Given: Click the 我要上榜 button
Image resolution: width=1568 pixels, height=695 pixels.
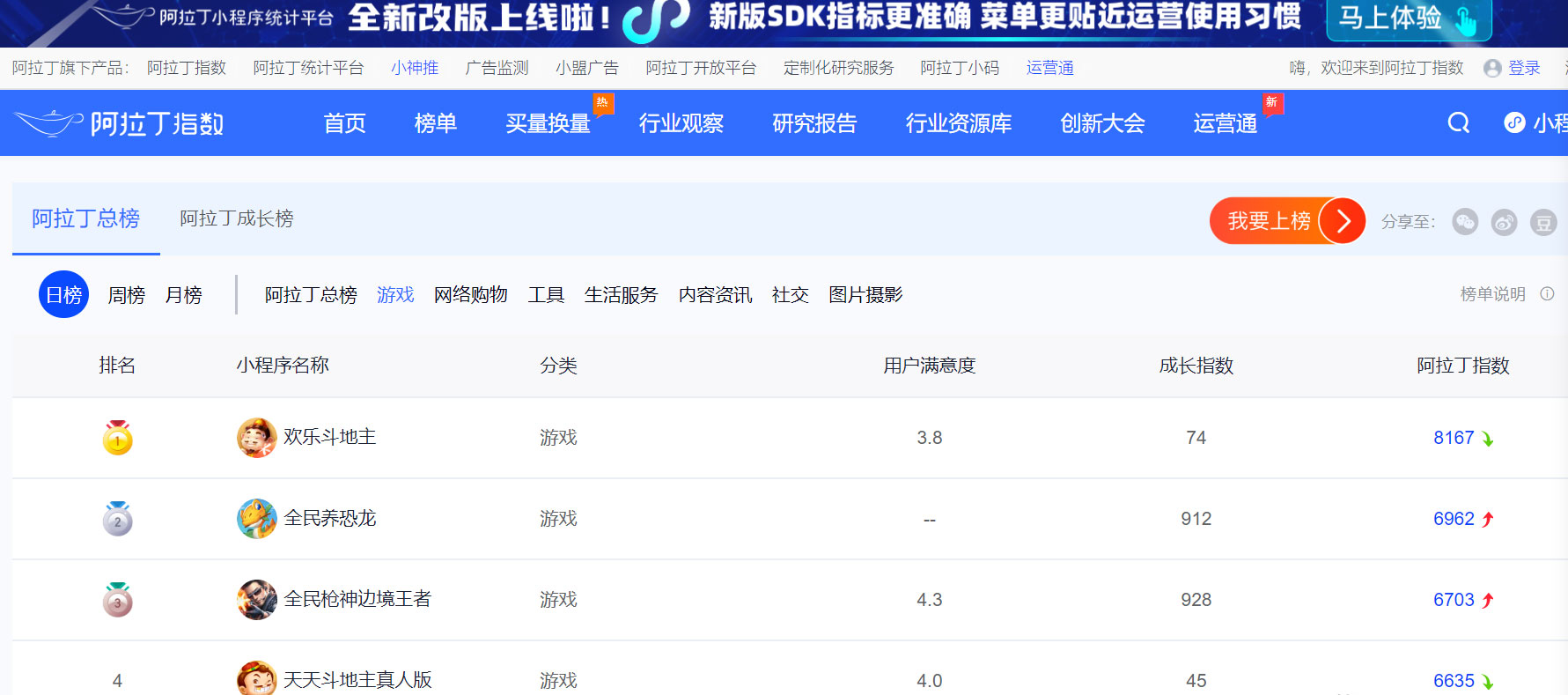Looking at the screenshot, I should pos(1287,220).
